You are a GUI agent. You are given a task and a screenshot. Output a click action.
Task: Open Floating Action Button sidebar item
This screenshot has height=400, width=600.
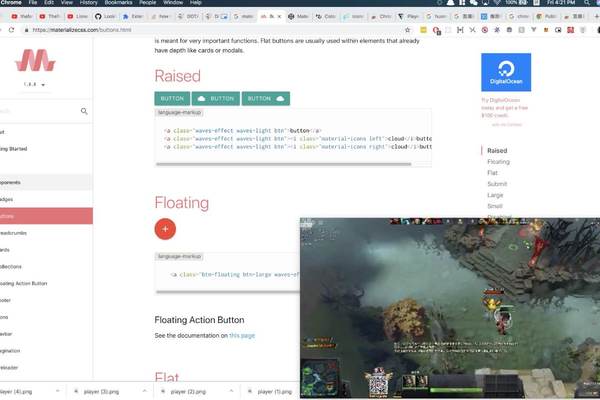coord(46,284)
